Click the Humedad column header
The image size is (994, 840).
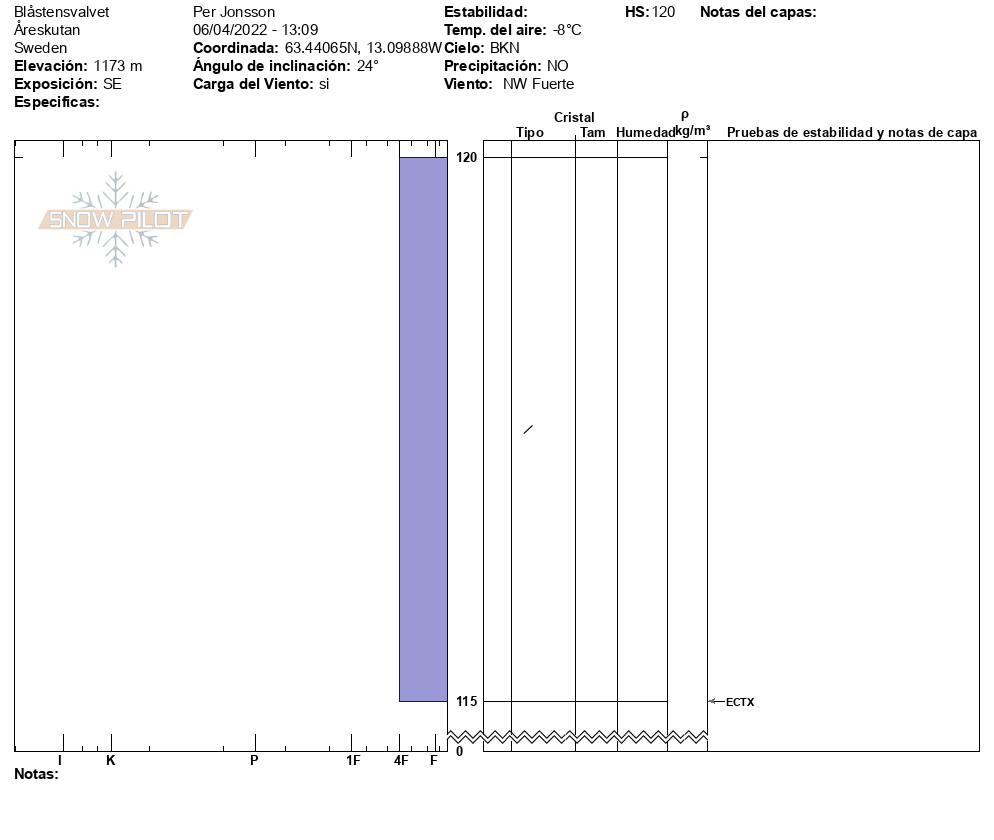pyautogui.click(x=645, y=133)
